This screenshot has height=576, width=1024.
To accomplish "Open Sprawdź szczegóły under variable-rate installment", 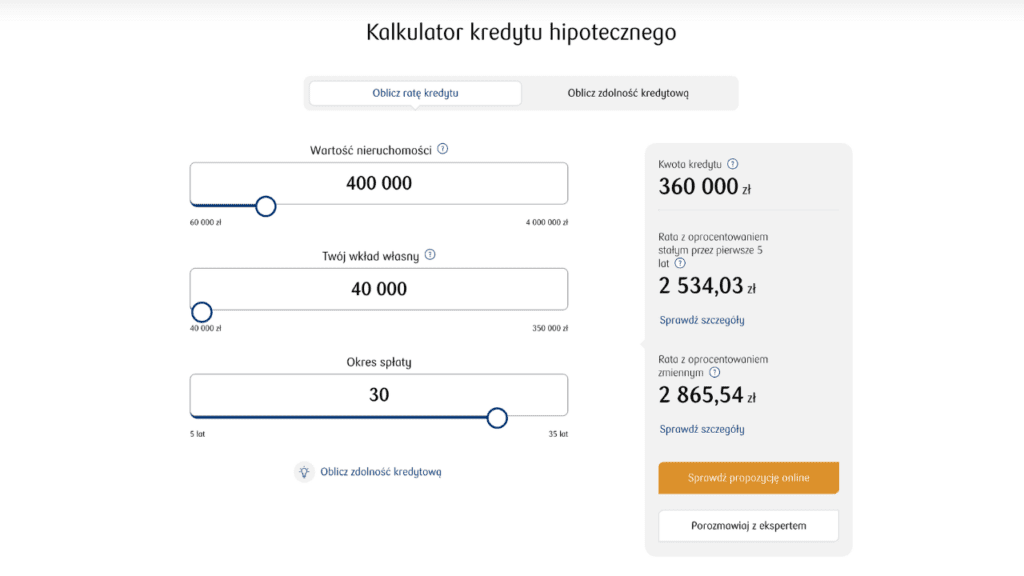I will pos(701,429).
